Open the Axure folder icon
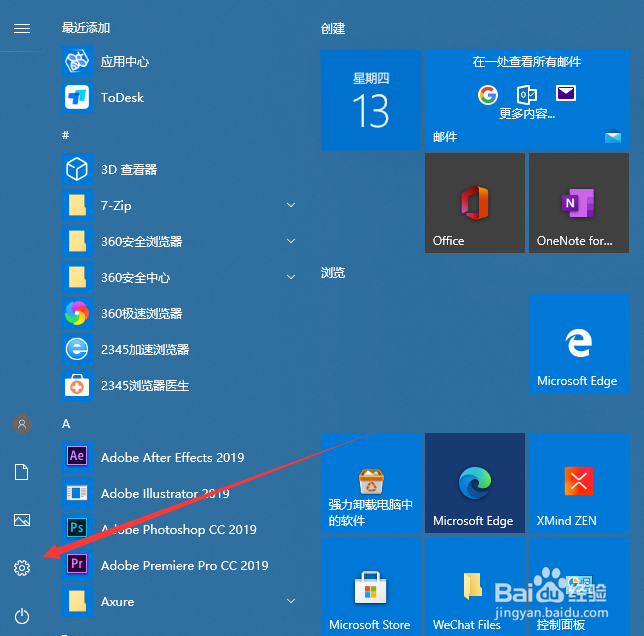The width and height of the screenshot is (644, 636). 77,602
